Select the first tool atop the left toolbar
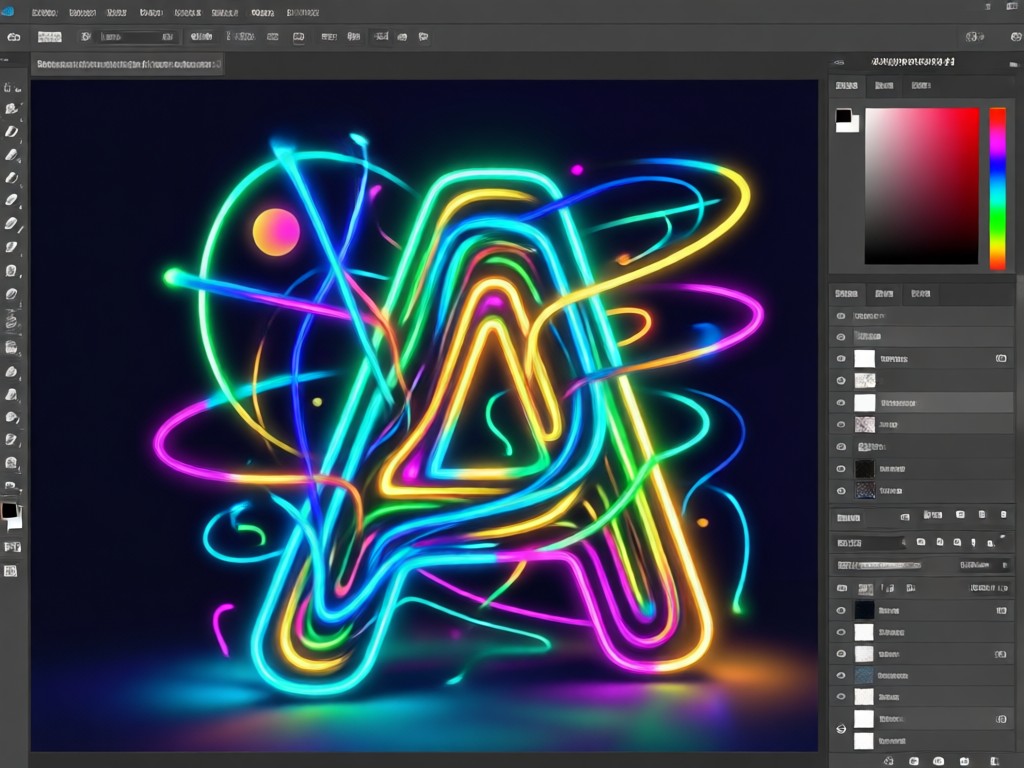The image size is (1024, 768). click(12, 87)
